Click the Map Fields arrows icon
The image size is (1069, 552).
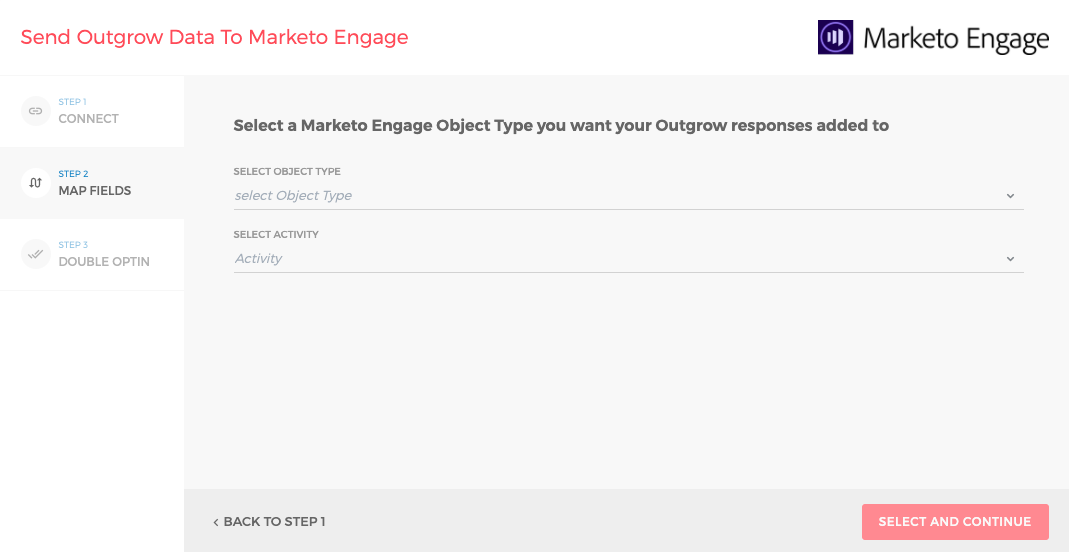tap(35, 183)
